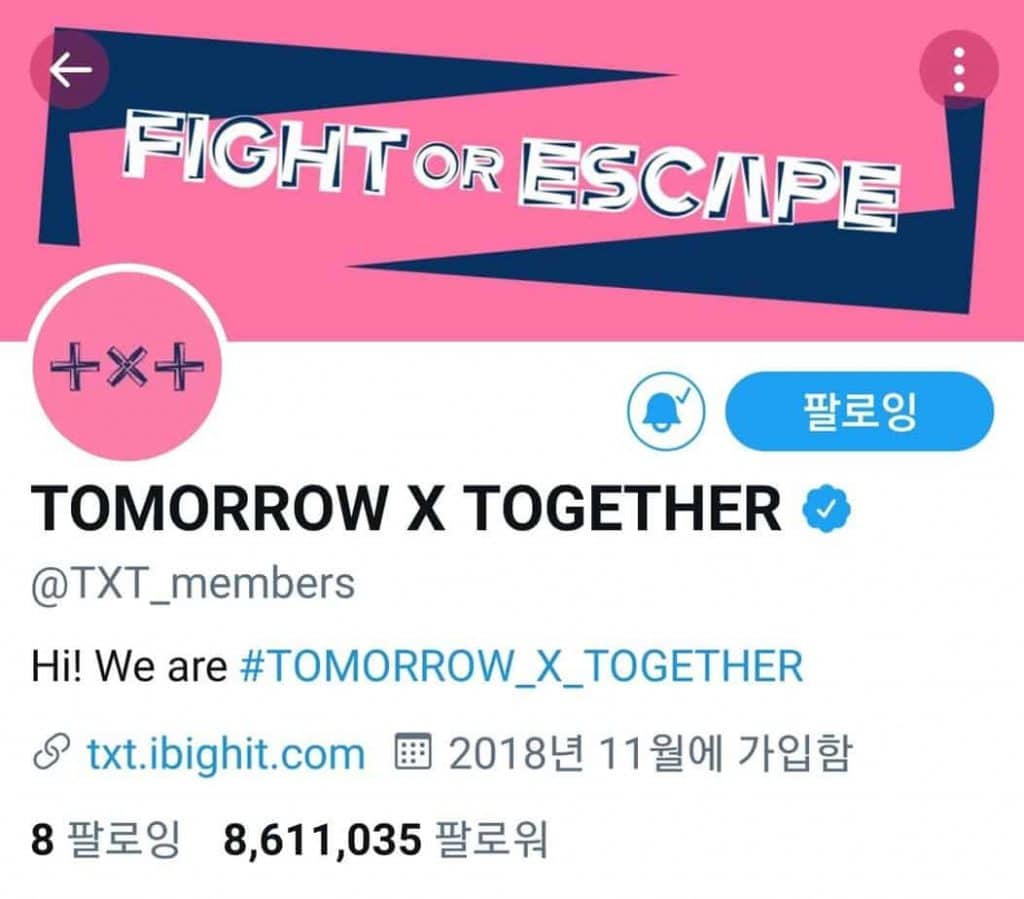Click the blue 팔로잉 following button
1024x899 pixels.
click(x=859, y=411)
